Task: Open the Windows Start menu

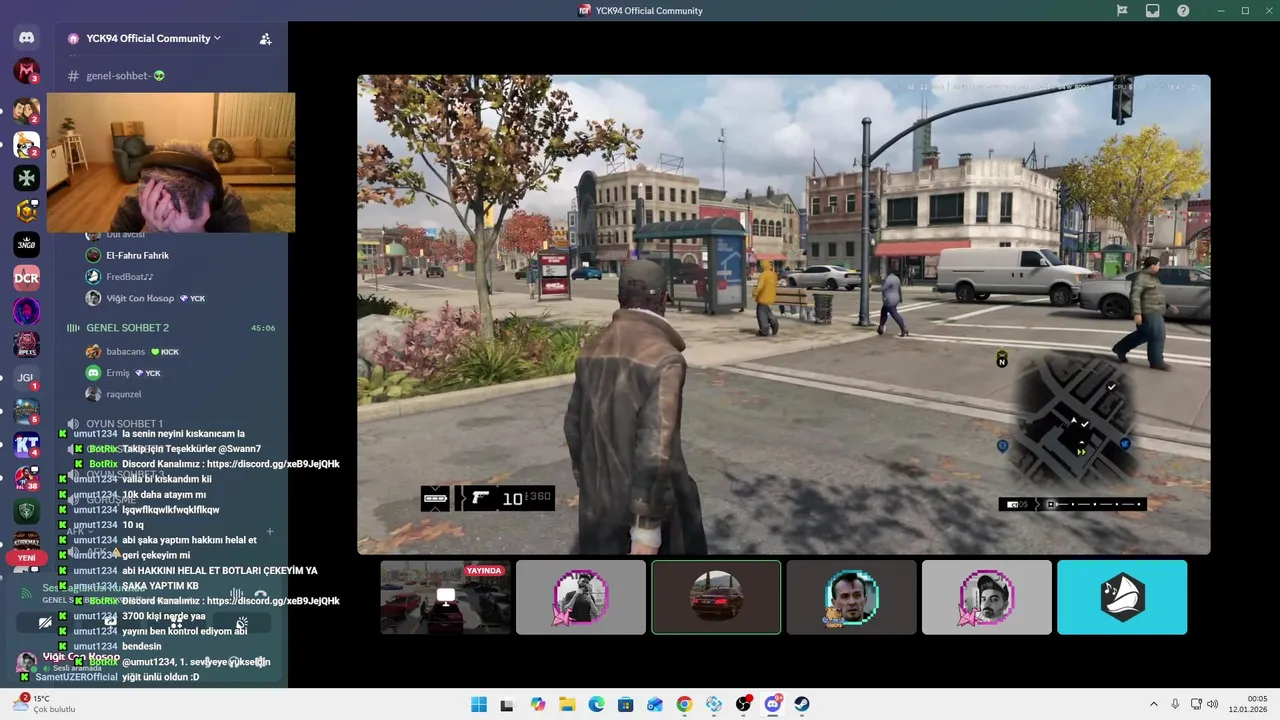Action: [x=479, y=704]
